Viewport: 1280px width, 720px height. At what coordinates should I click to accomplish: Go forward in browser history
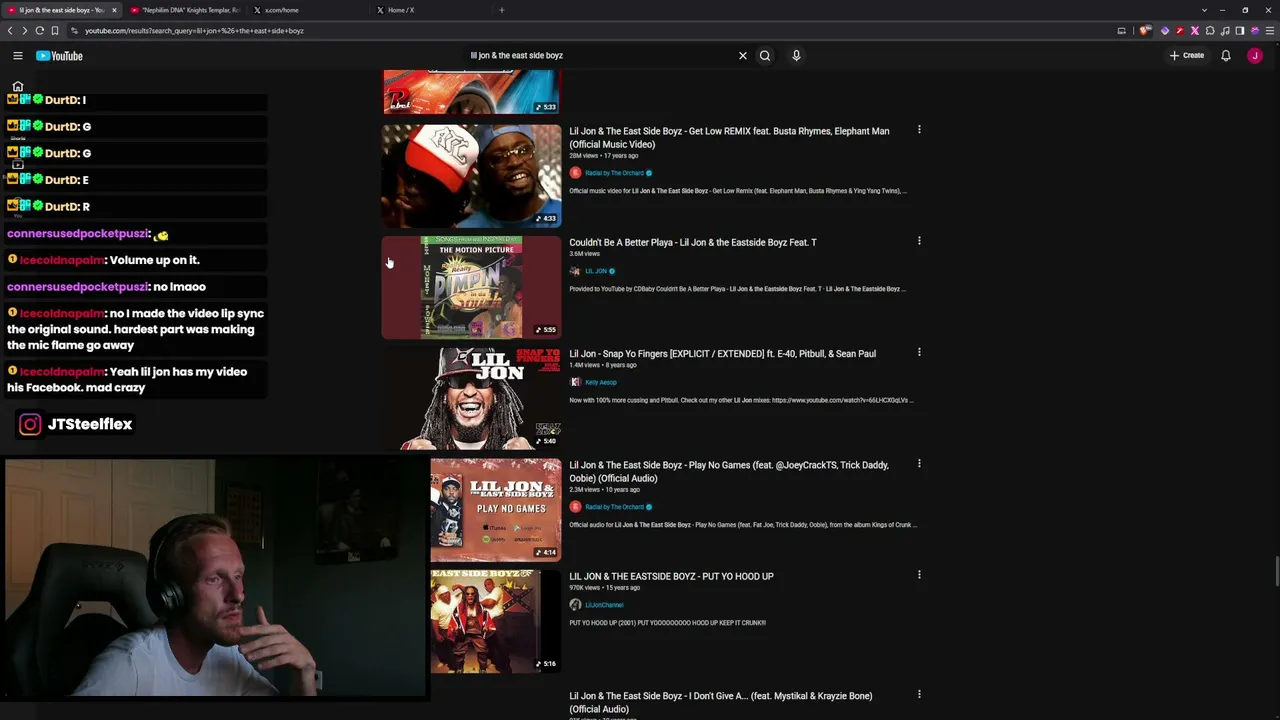click(x=25, y=31)
